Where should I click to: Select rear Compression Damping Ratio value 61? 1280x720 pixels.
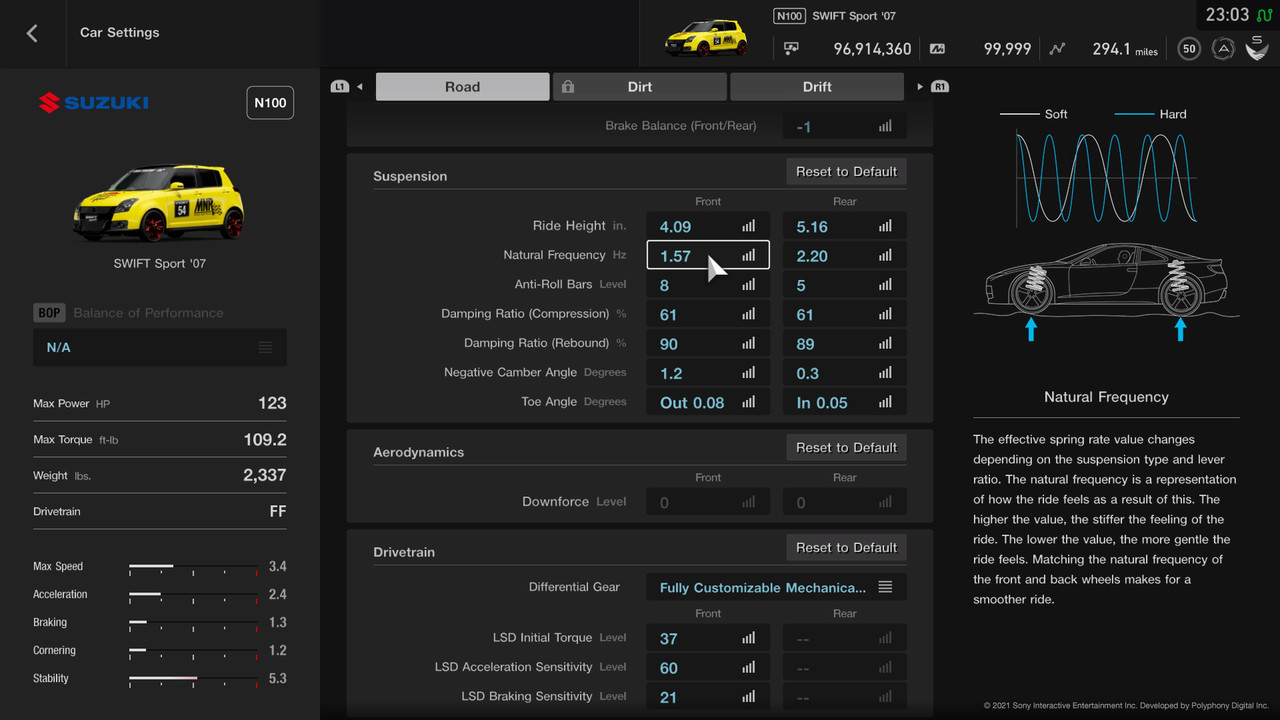pyautogui.click(x=845, y=314)
